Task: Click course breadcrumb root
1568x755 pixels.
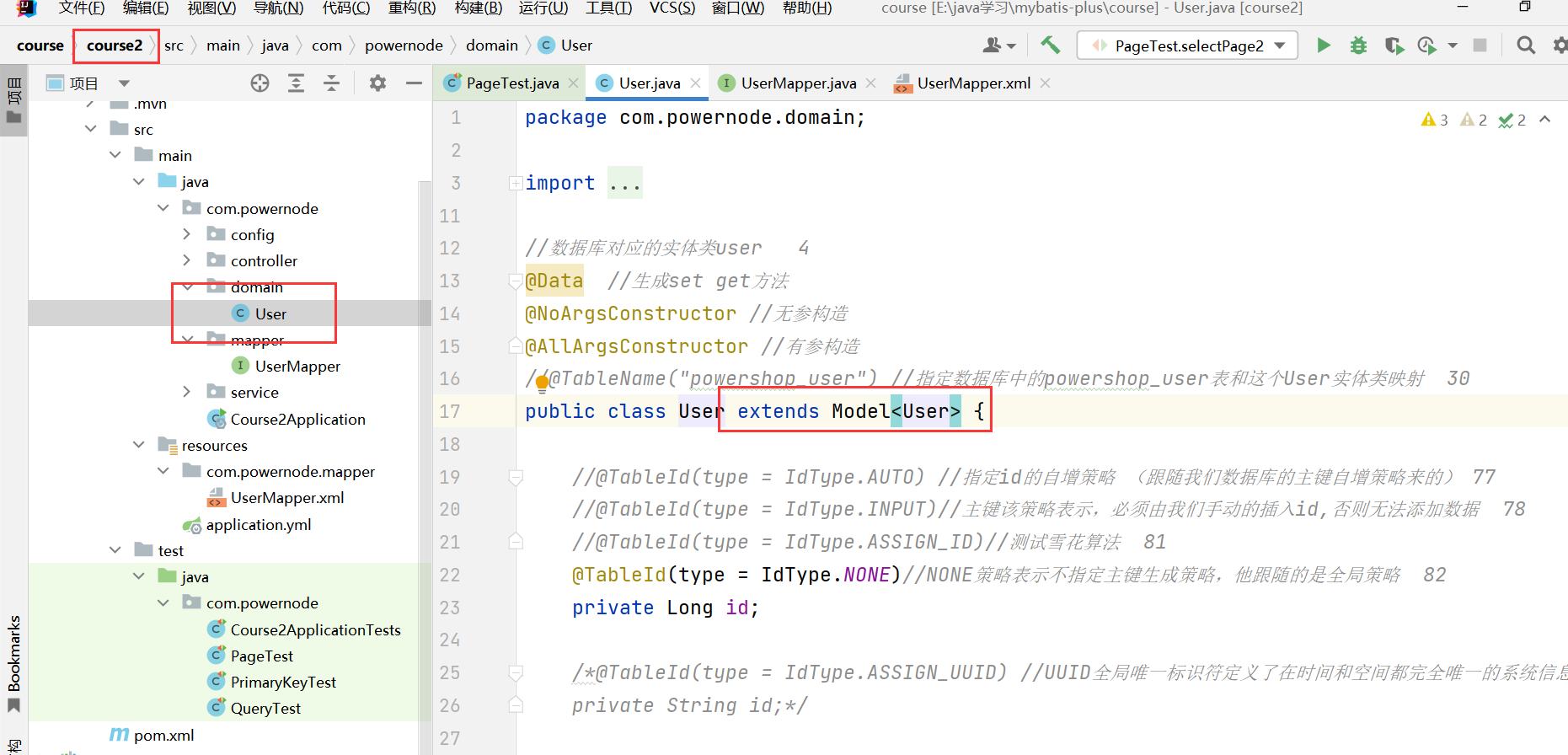Action: (x=40, y=46)
